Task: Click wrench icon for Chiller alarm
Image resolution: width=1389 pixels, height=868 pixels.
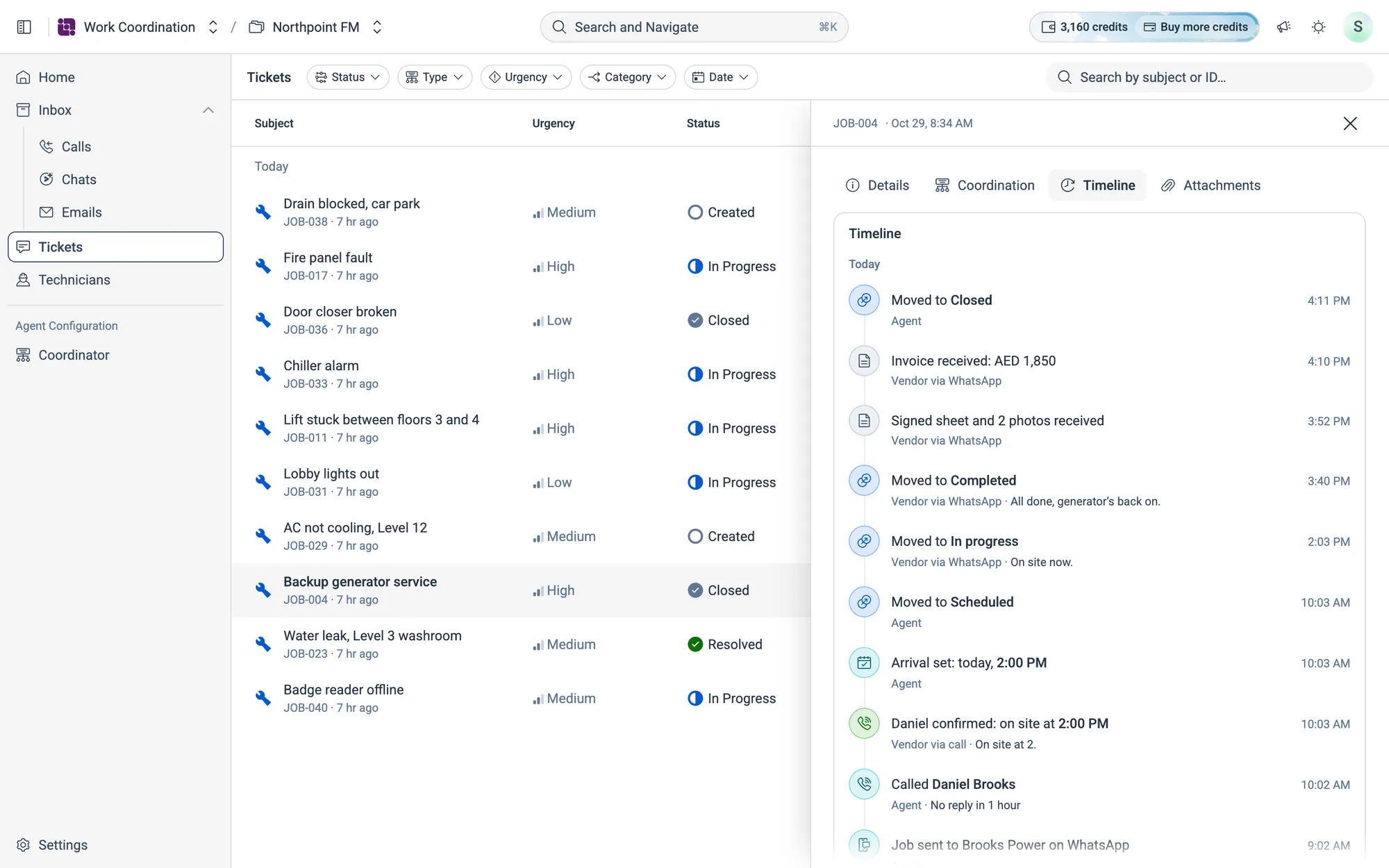Action: 263,374
